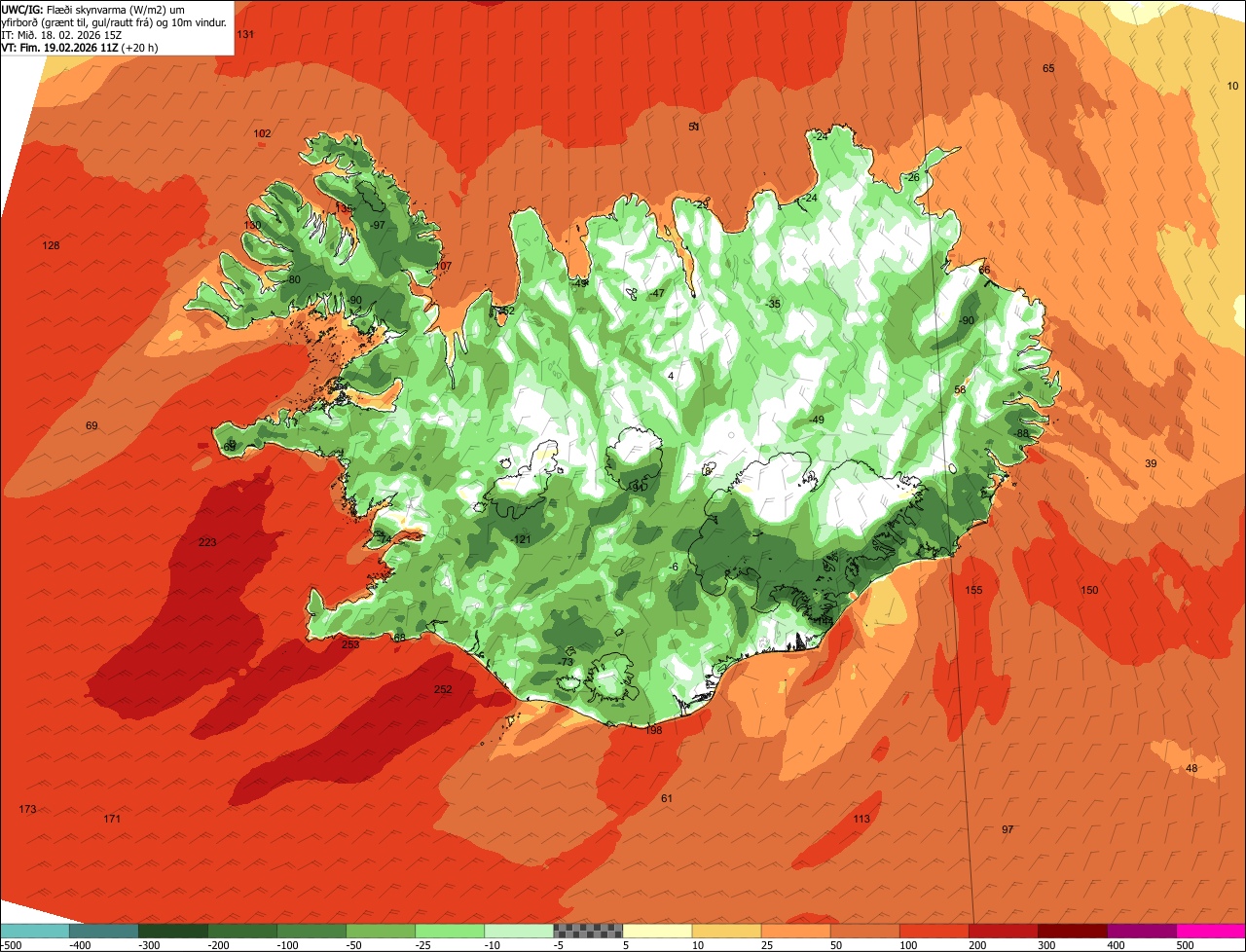
Task: Click the checkered -5 to 5 legend swatch
Action: 588,930
